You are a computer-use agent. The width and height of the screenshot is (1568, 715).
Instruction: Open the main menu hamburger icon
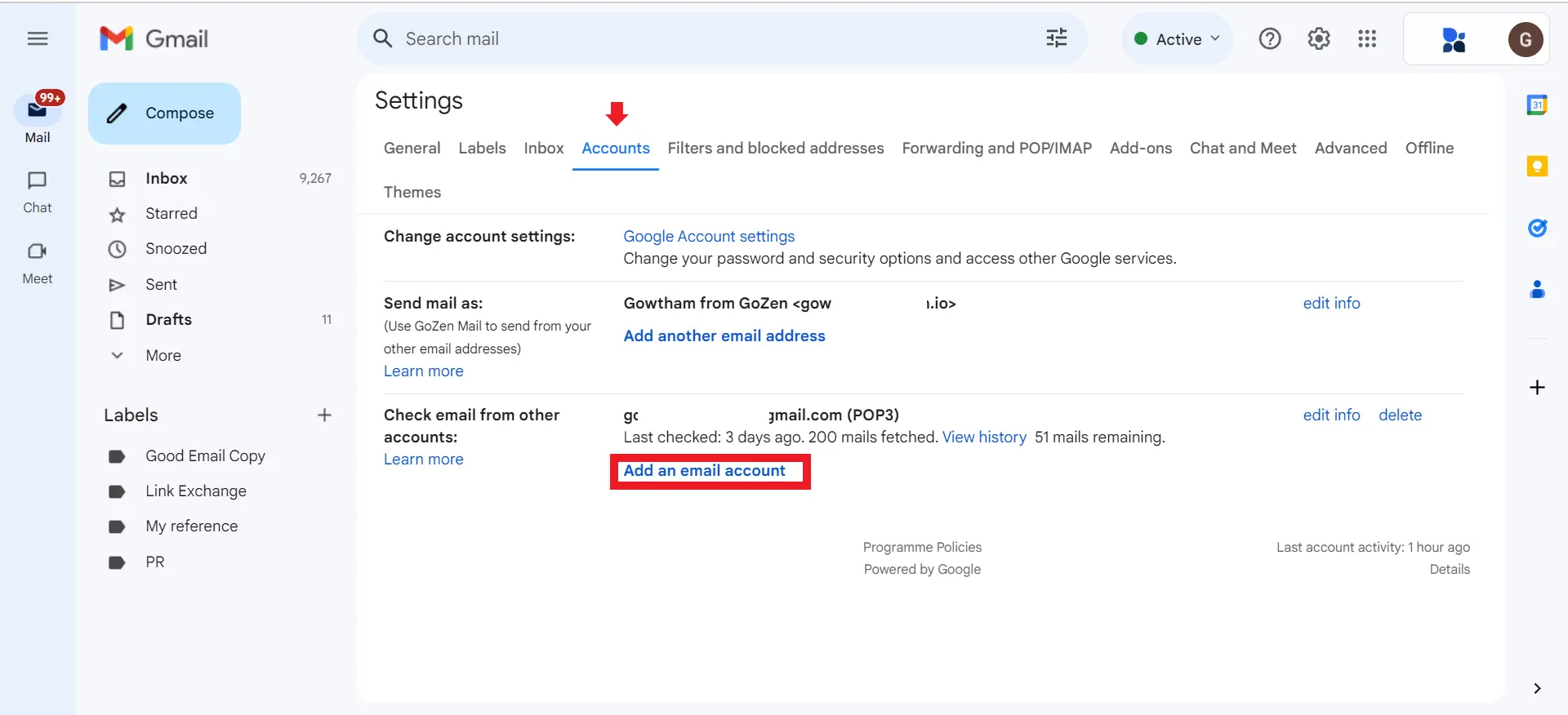38,38
